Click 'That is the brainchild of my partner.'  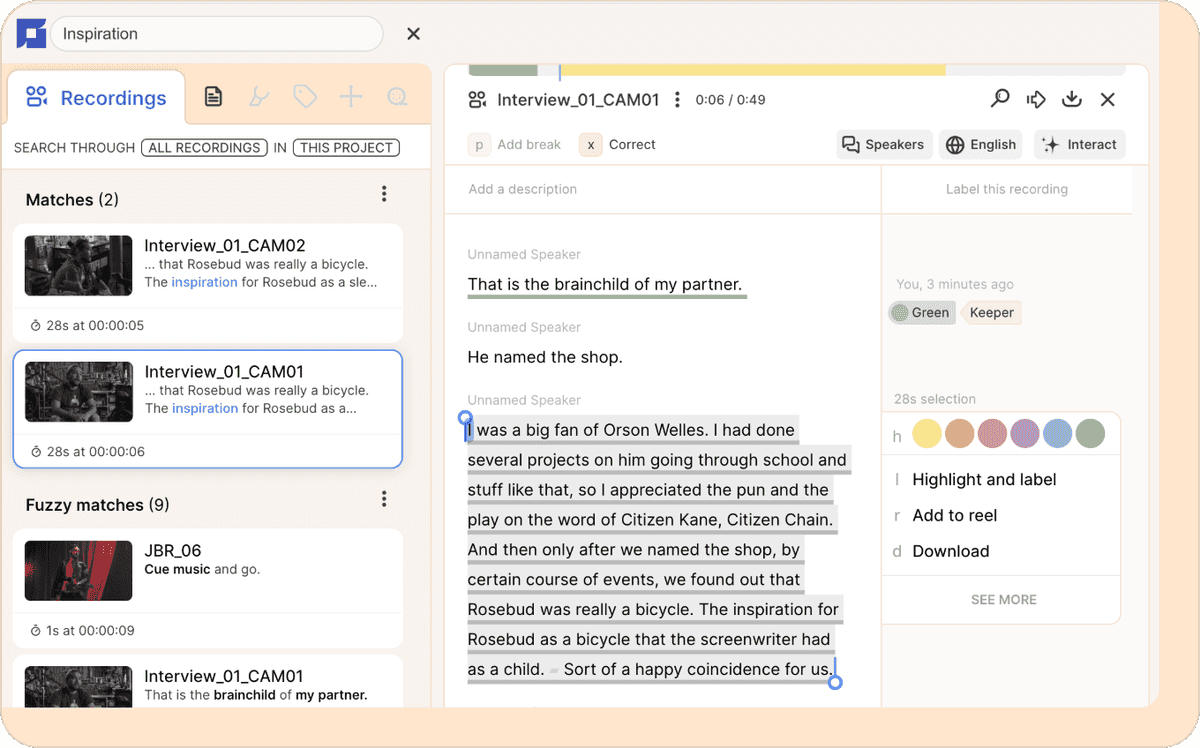tap(605, 284)
